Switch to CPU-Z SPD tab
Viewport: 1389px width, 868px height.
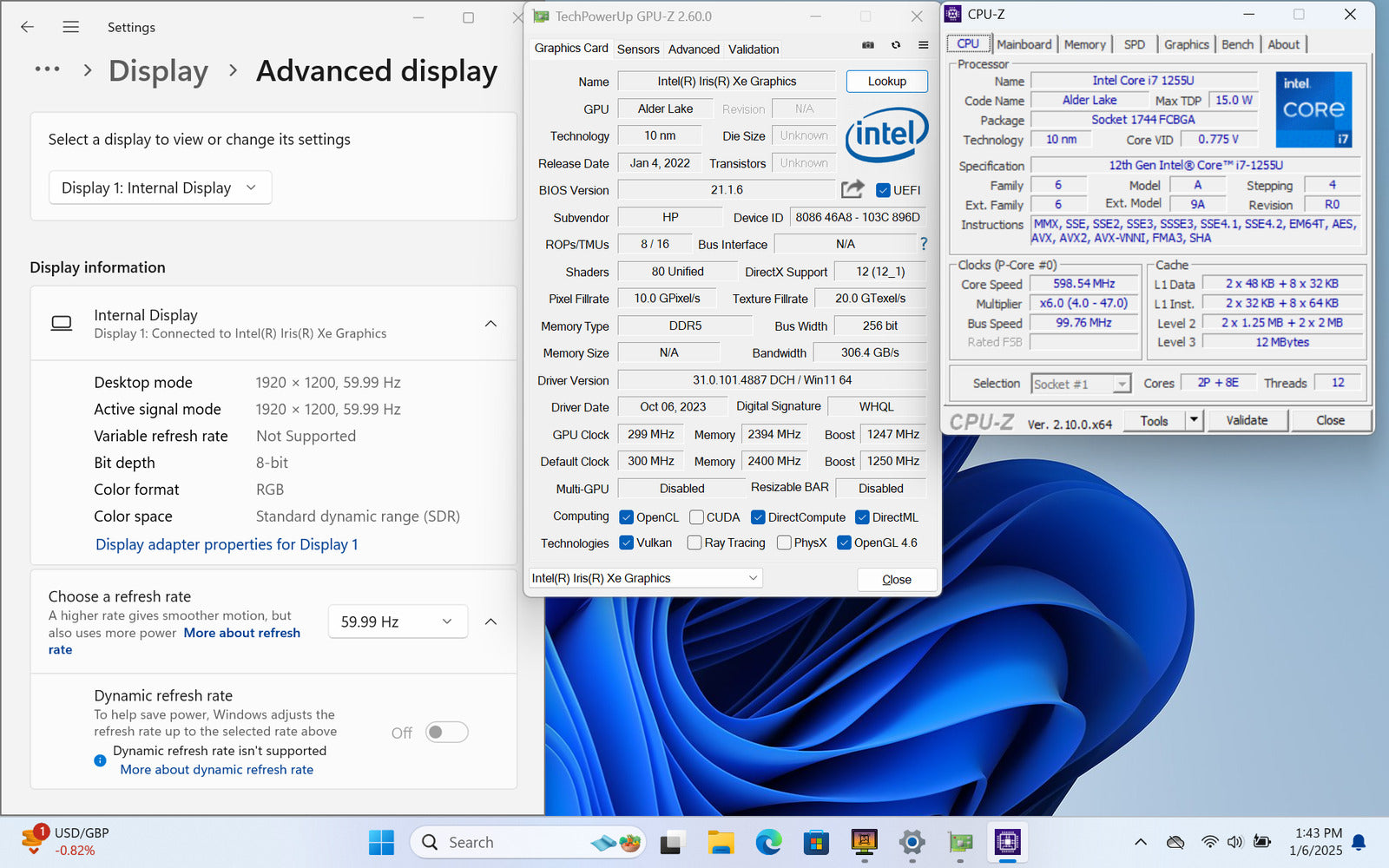(x=1134, y=44)
